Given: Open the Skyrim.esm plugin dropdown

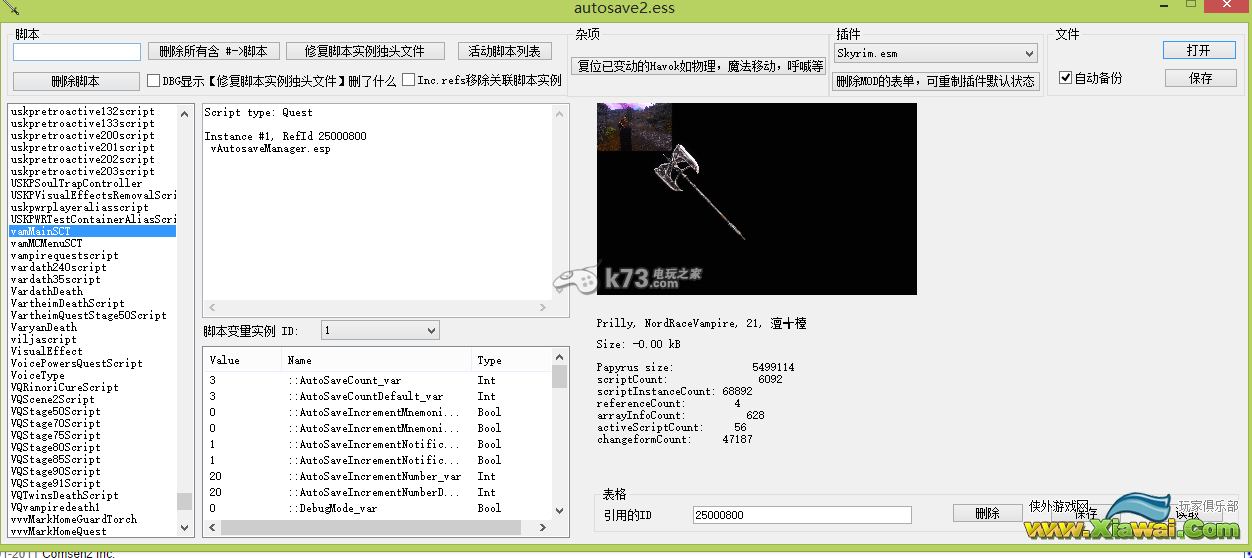Looking at the screenshot, I should click(936, 53).
